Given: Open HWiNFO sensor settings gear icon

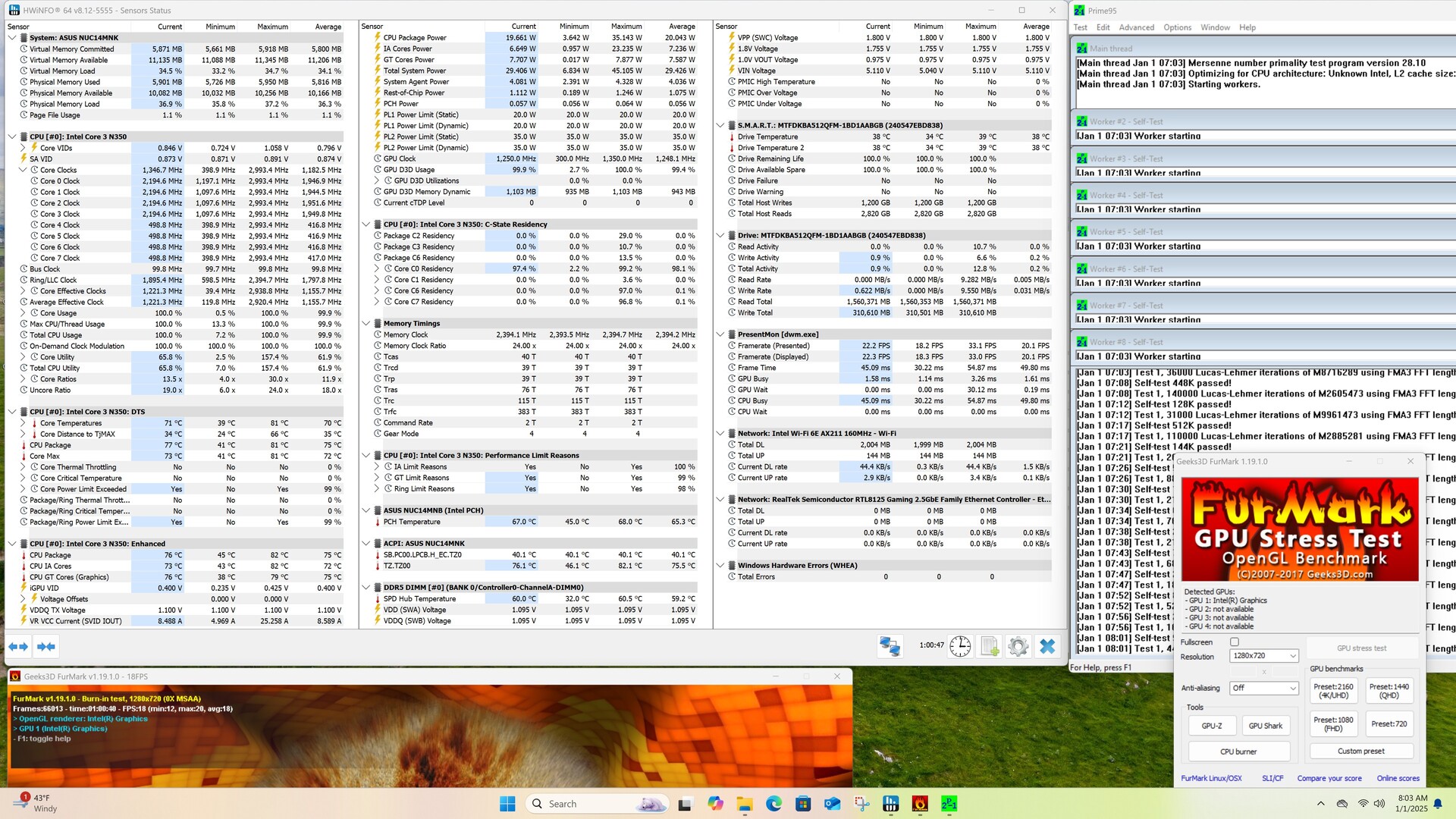Looking at the screenshot, I should 1018,646.
